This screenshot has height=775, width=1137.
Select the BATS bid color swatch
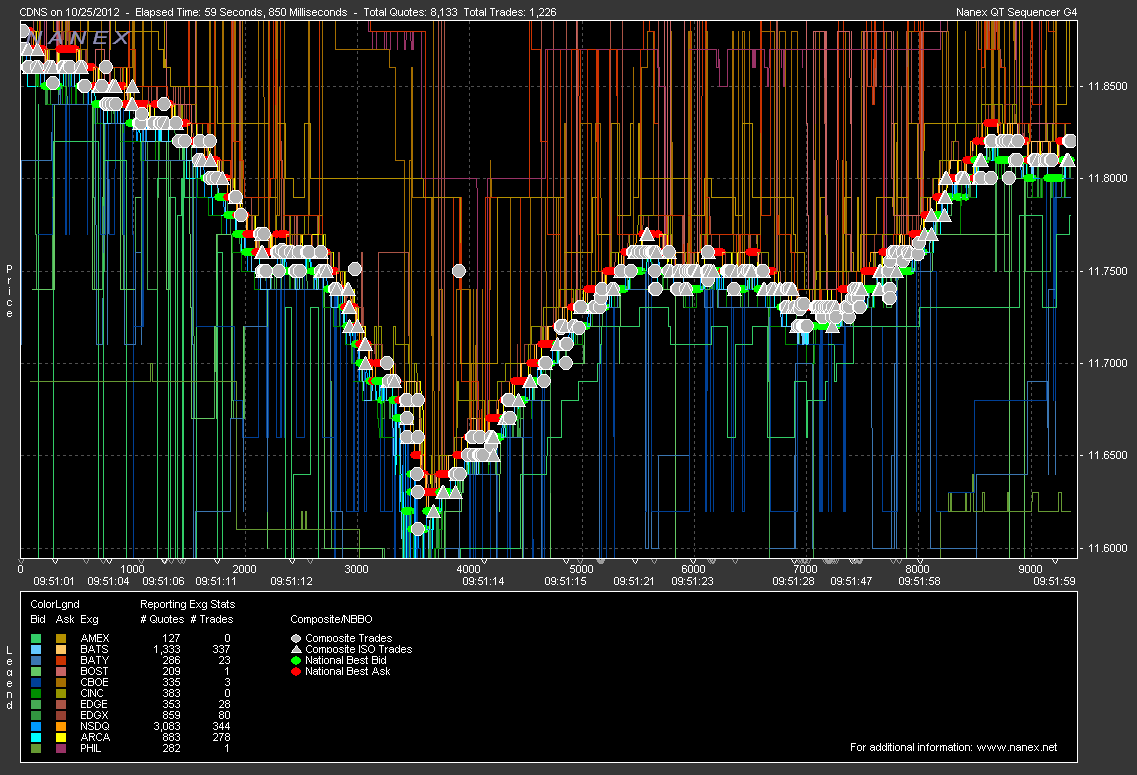36,650
